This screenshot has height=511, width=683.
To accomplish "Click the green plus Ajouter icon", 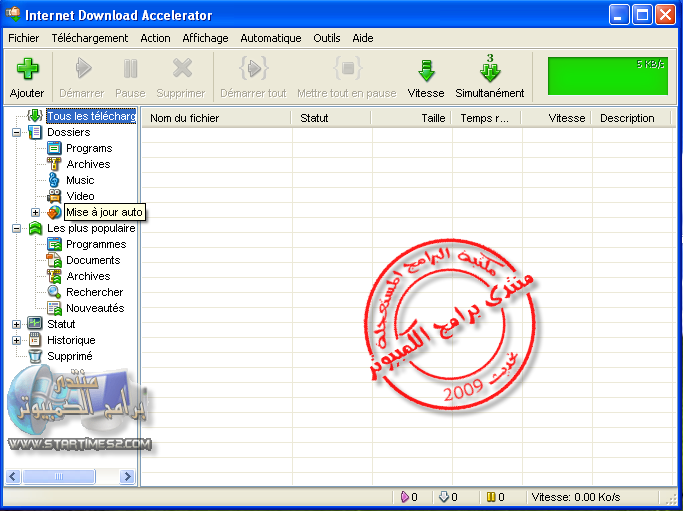I will coord(27,69).
